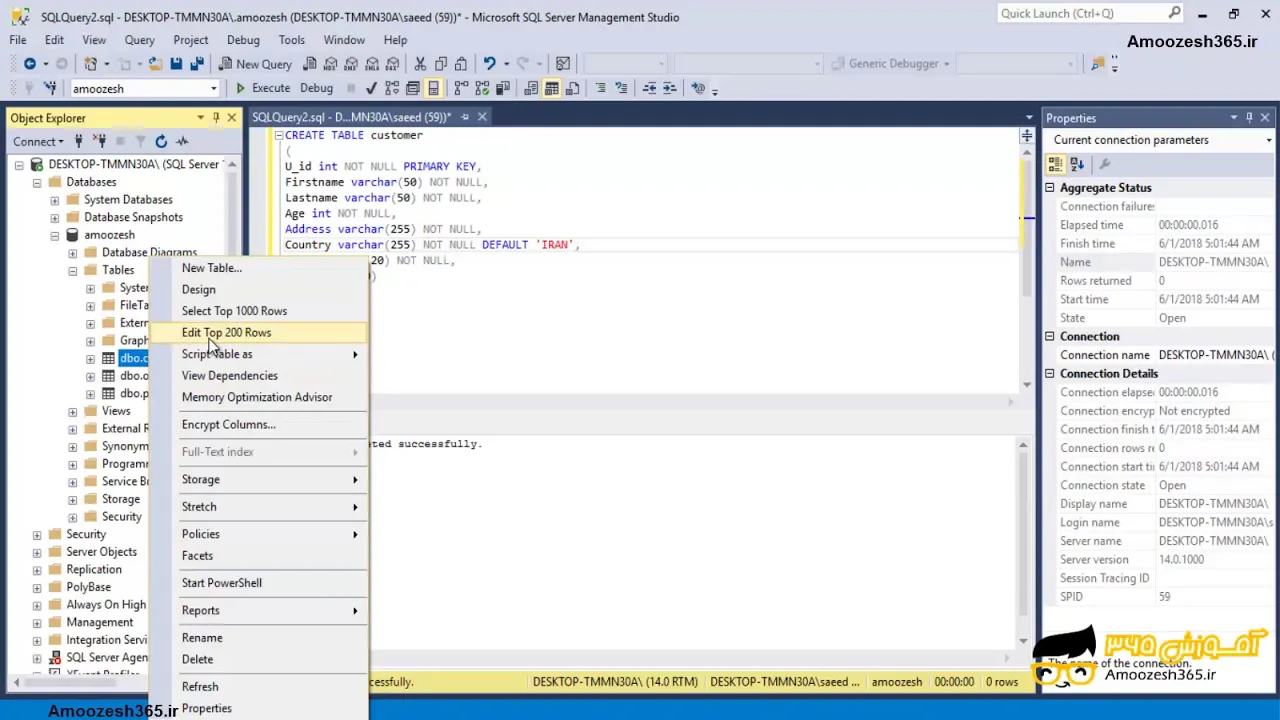Viewport: 1280px width, 720px height.
Task: Click the Copy icon in toolbar
Action: [x=441, y=64]
